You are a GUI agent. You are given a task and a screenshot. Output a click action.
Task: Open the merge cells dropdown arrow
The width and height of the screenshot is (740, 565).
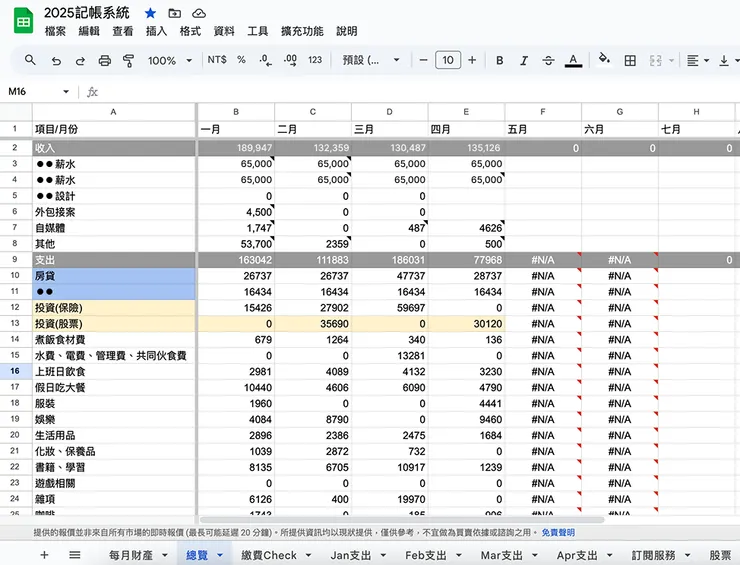tap(671, 60)
